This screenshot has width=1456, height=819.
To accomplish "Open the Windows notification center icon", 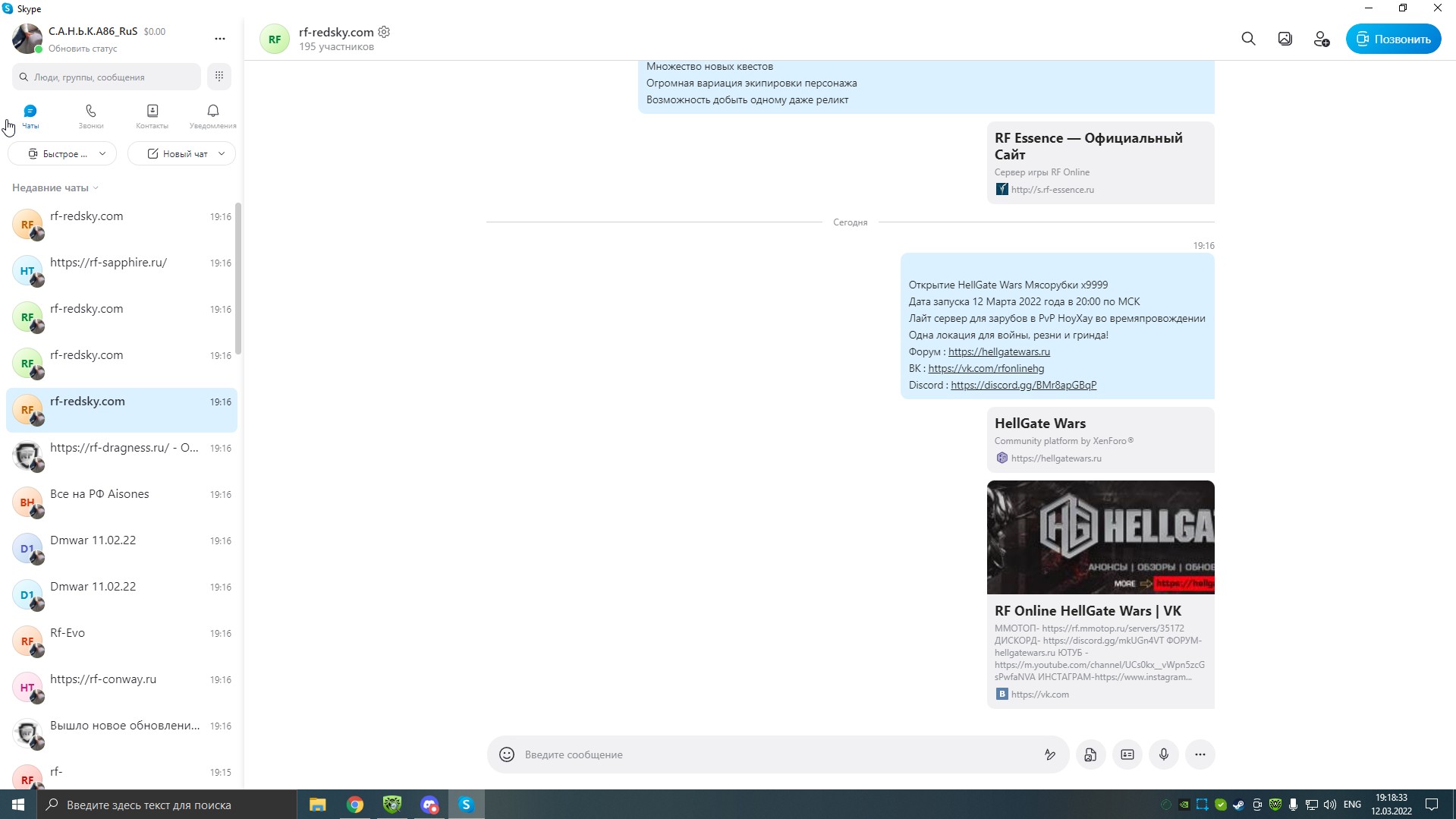I will click(x=1432, y=805).
